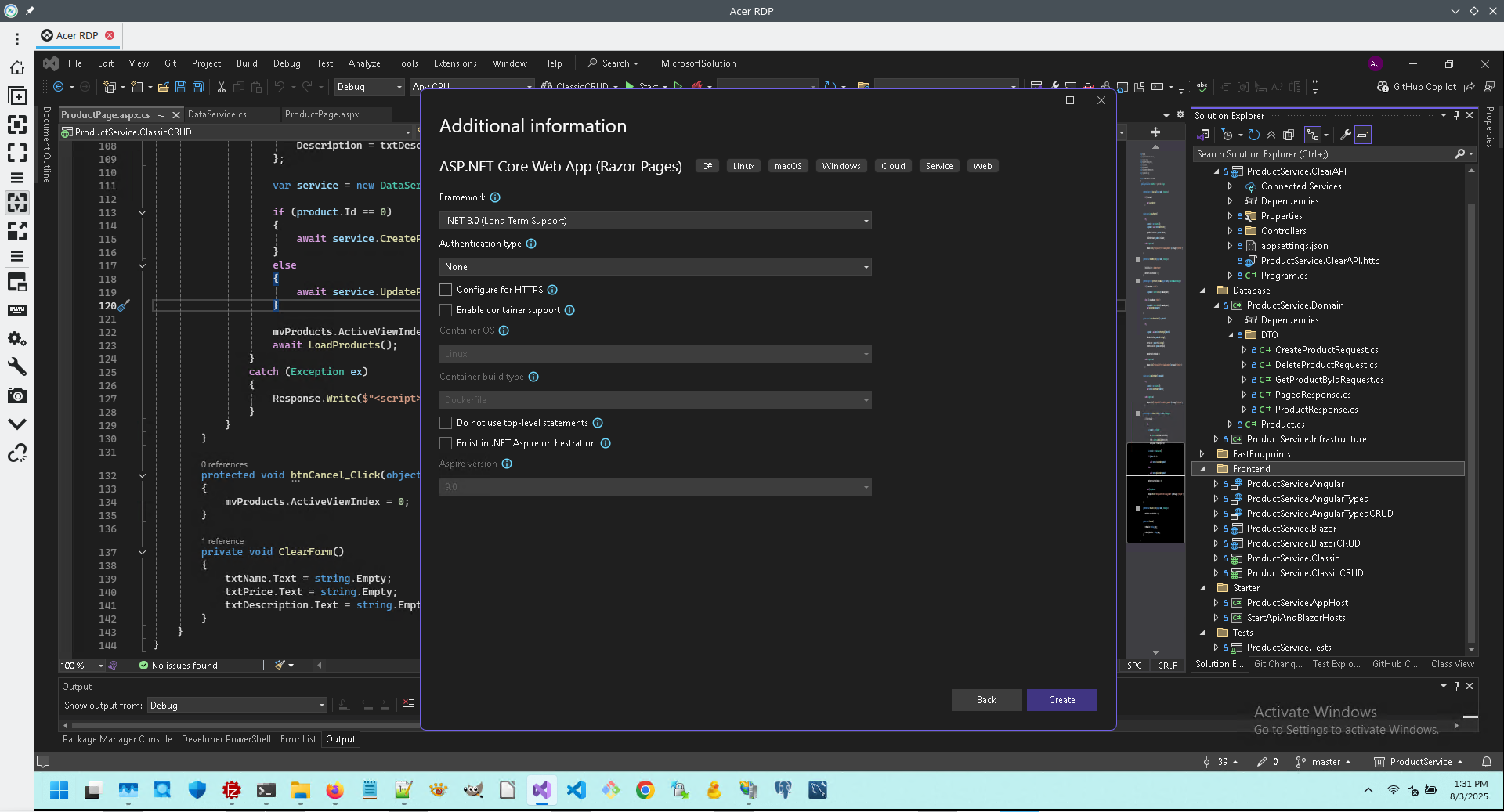
Task: Click the Solution Explorer Properties wrench icon
Action: (1346, 135)
